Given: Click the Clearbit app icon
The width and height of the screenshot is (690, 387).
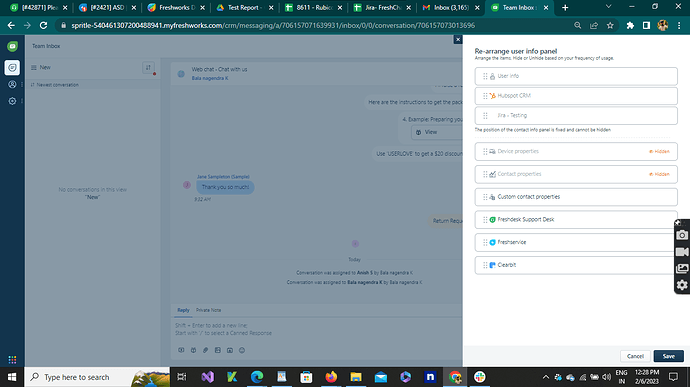Looking at the screenshot, I should point(492,265).
